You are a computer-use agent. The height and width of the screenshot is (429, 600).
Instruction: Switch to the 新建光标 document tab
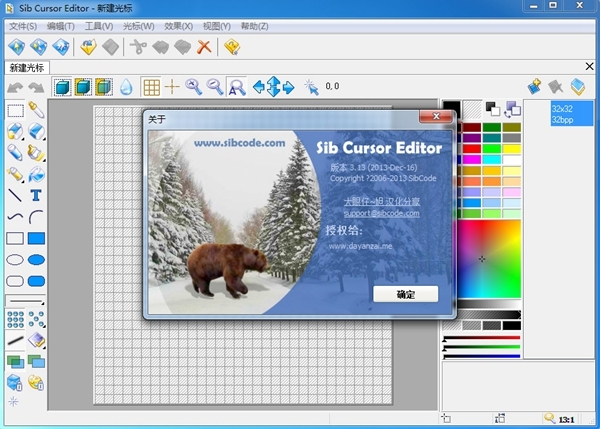point(27,68)
